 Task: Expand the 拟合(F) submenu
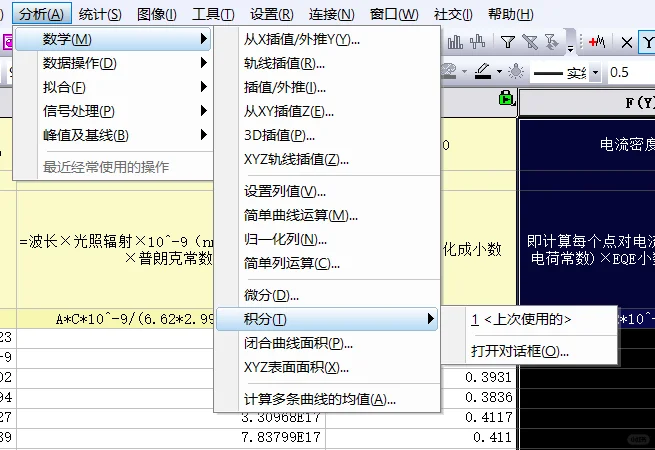tap(113, 87)
